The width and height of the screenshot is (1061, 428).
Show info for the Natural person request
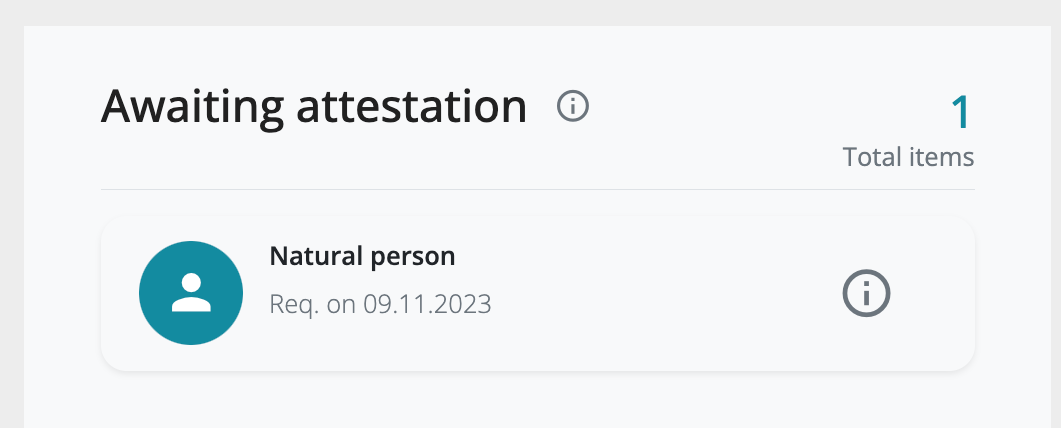tap(866, 293)
